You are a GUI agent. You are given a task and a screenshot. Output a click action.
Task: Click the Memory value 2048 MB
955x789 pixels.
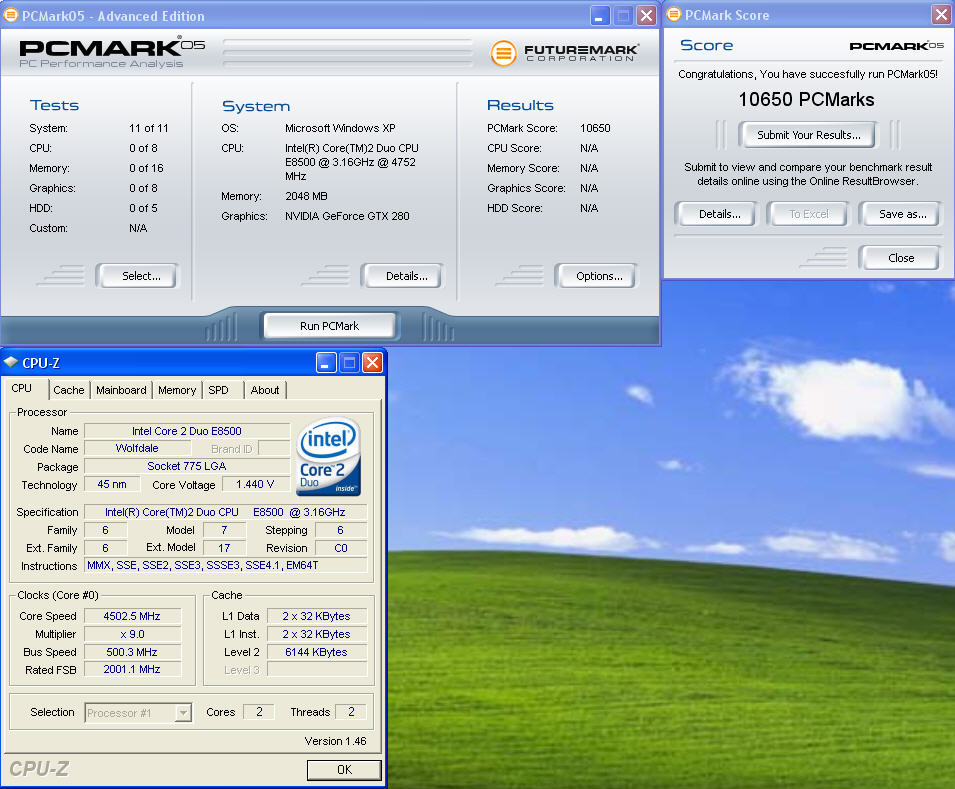tap(306, 196)
